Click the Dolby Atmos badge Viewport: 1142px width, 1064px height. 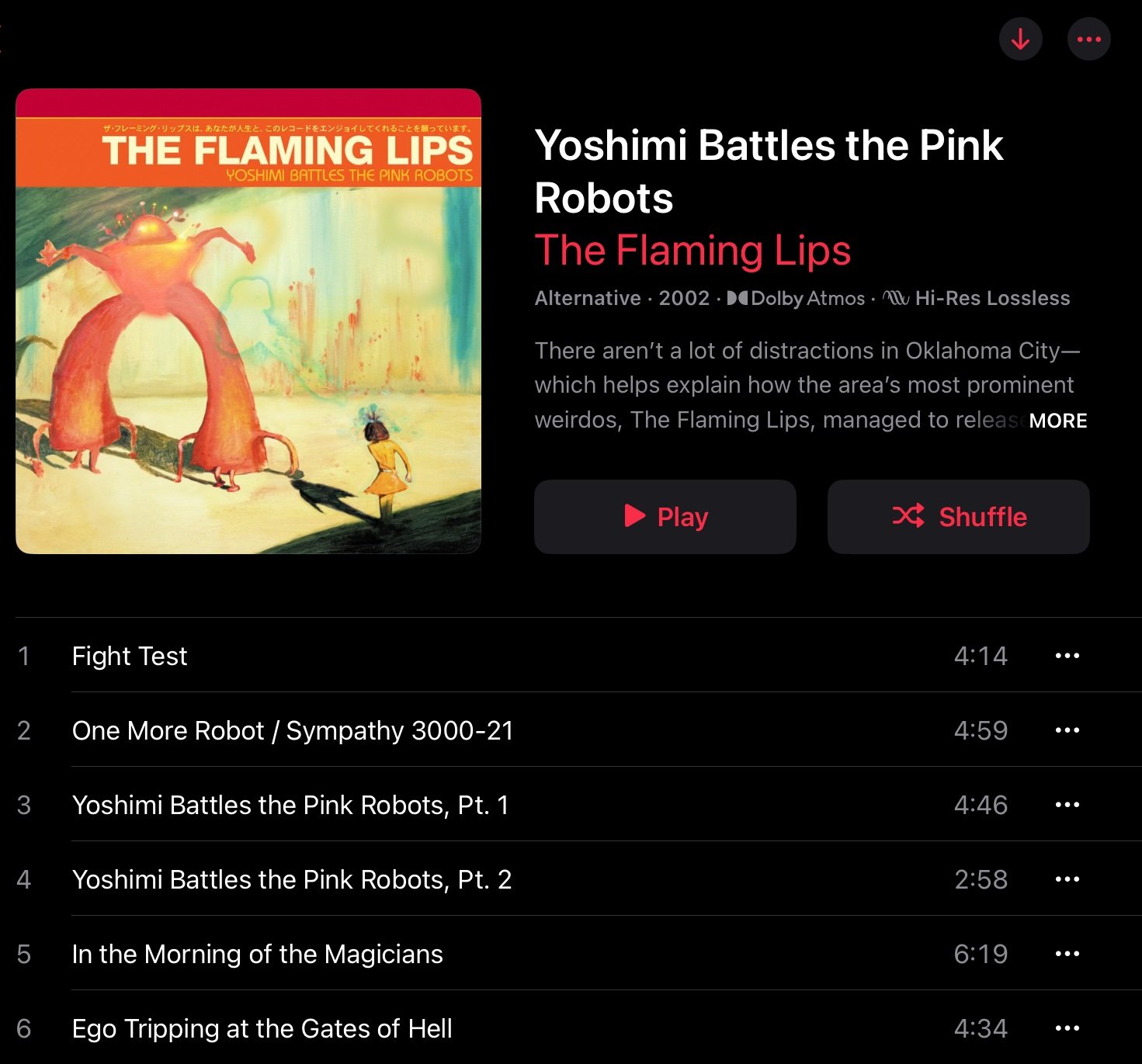pos(796,298)
